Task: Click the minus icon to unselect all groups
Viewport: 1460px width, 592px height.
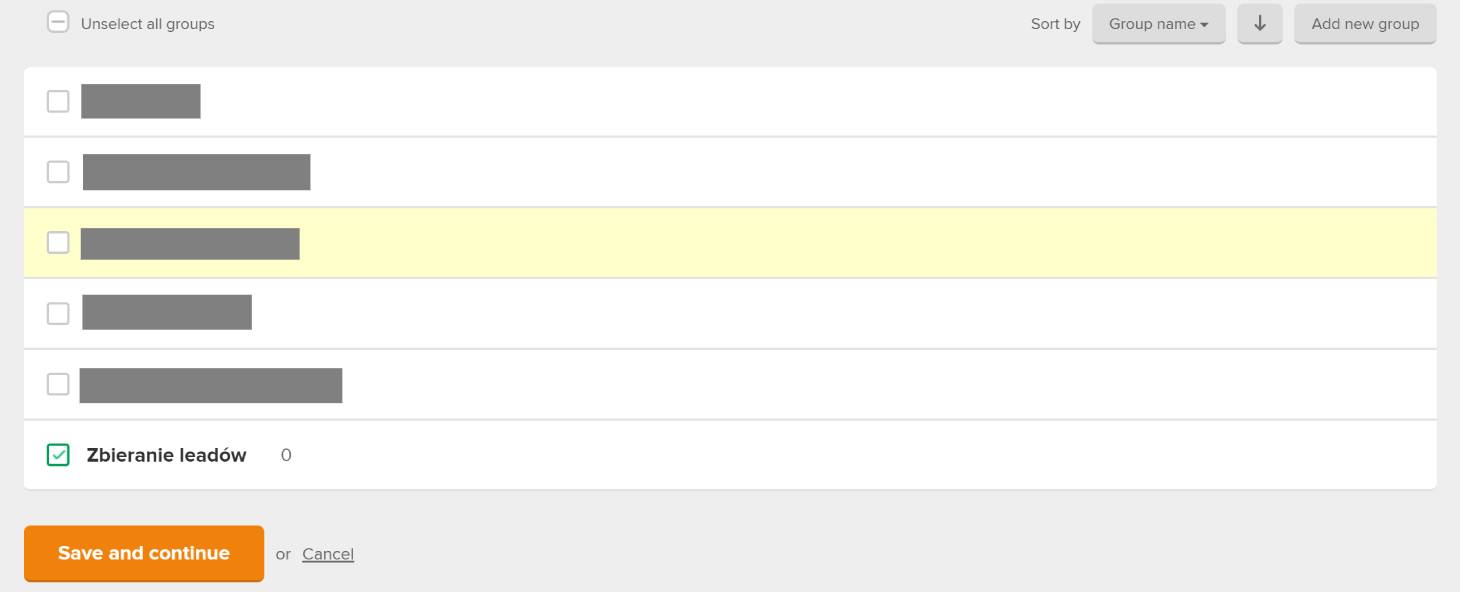Action: tap(58, 23)
